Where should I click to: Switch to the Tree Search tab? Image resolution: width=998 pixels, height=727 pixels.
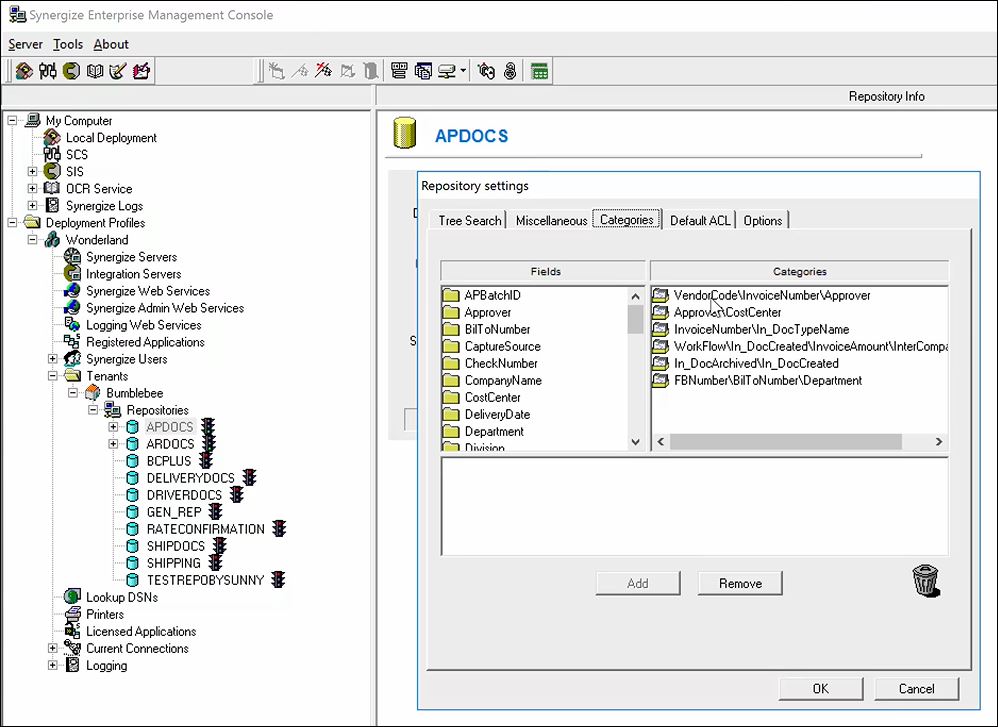tap(469, 220)
